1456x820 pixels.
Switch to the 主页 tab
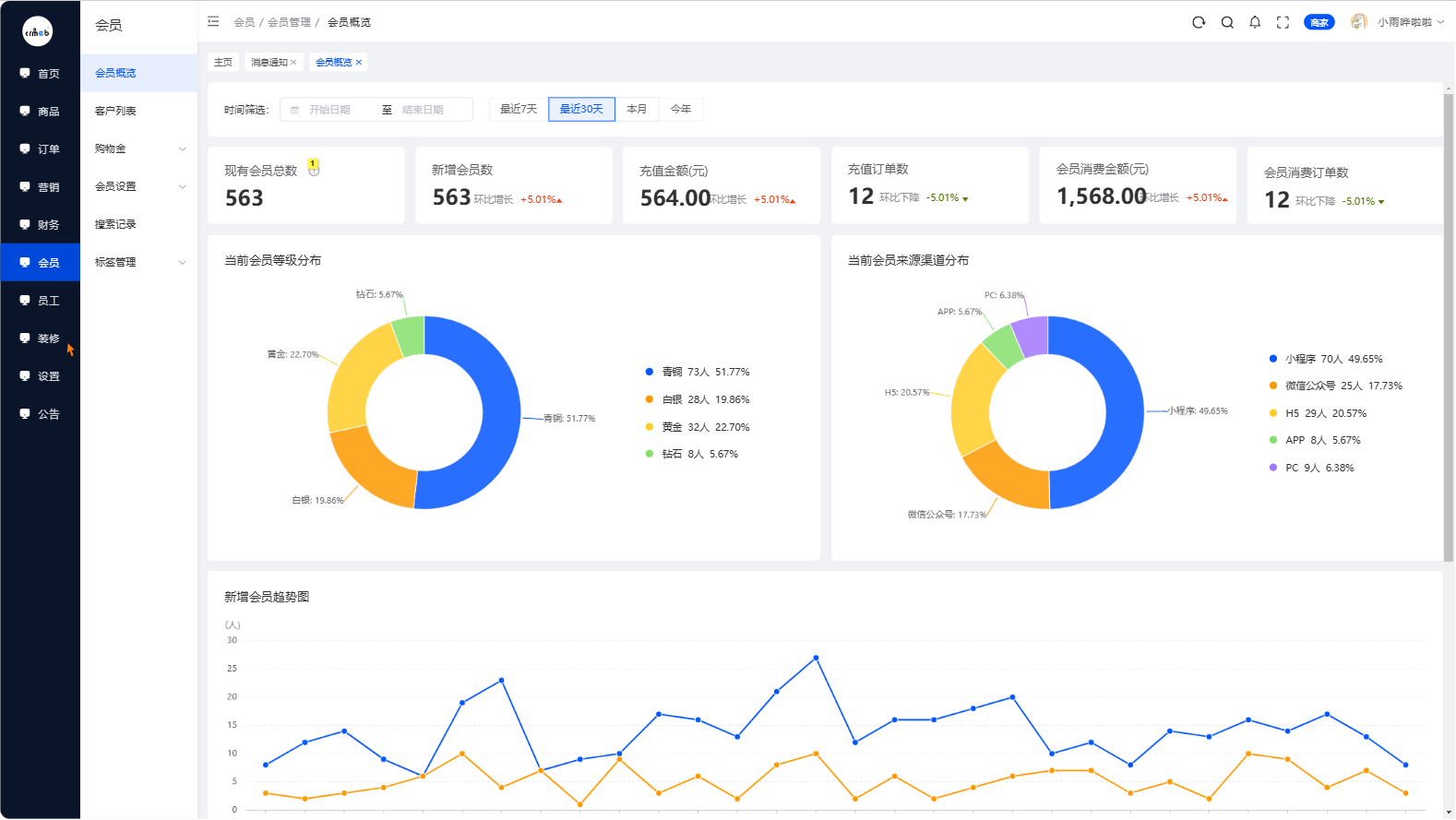click(223, 62)
